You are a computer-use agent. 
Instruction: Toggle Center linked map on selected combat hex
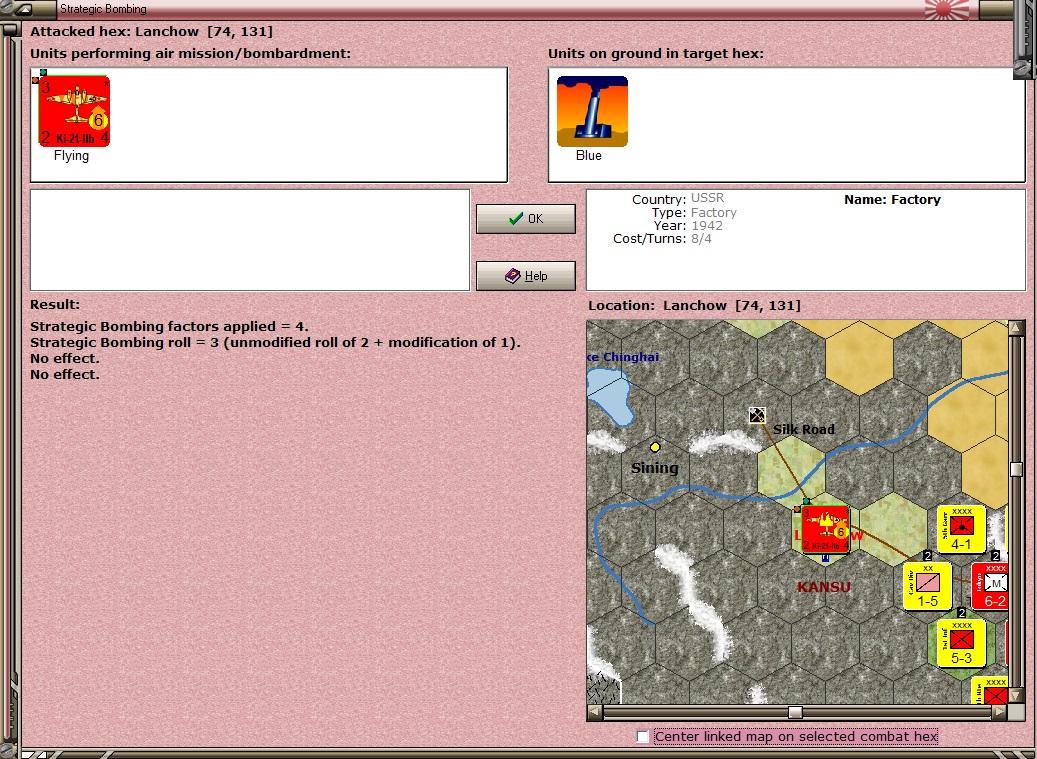click(x=642, y=737)
